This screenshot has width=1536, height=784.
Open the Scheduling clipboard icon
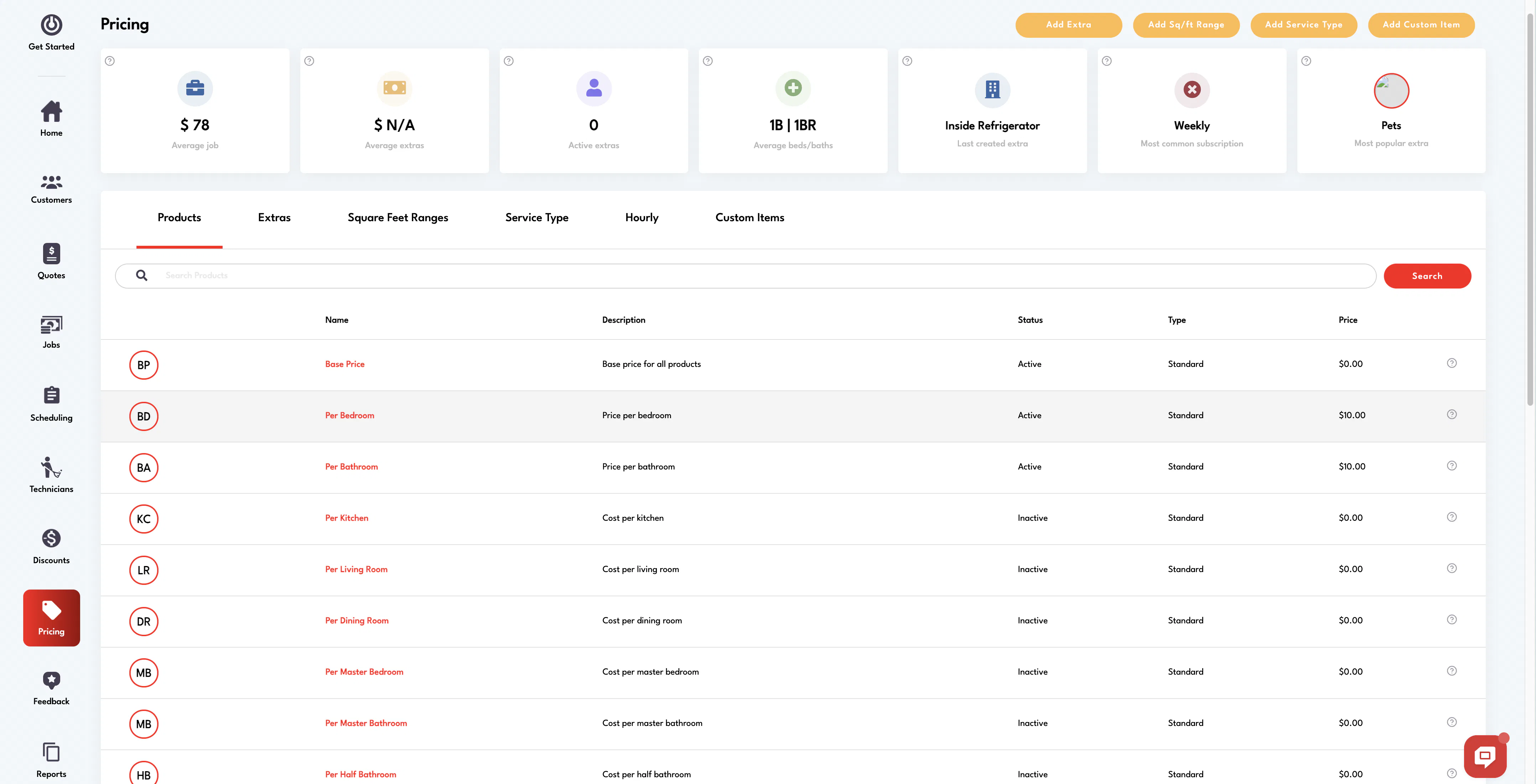[51, 395]
